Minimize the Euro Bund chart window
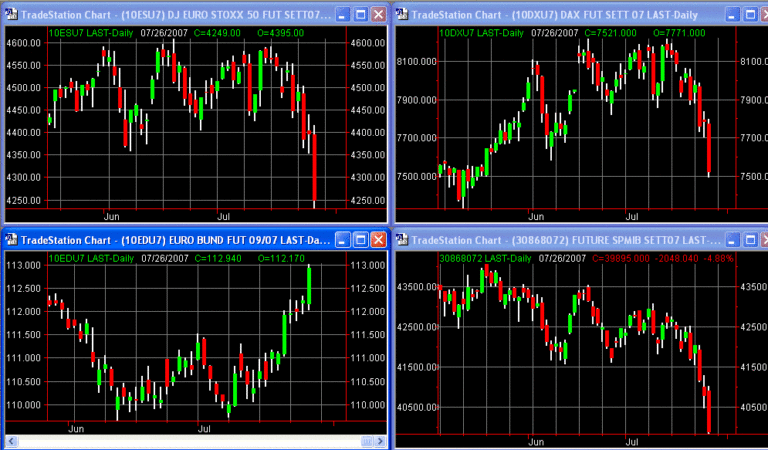768x450 pixels. pos(340,240)
